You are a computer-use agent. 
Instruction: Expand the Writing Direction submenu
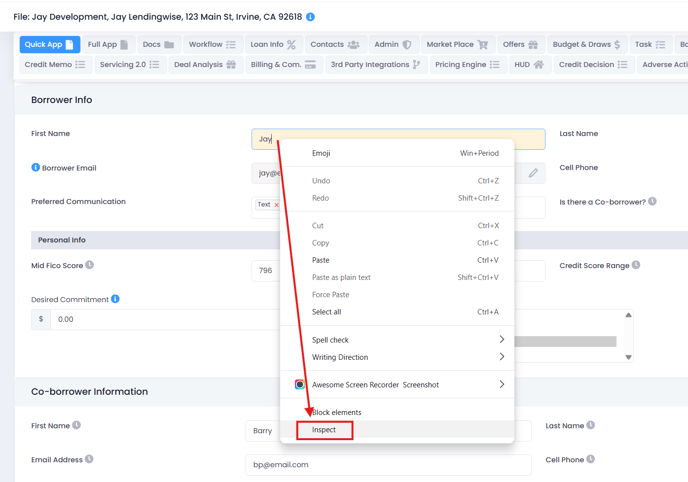pos(397,357)
